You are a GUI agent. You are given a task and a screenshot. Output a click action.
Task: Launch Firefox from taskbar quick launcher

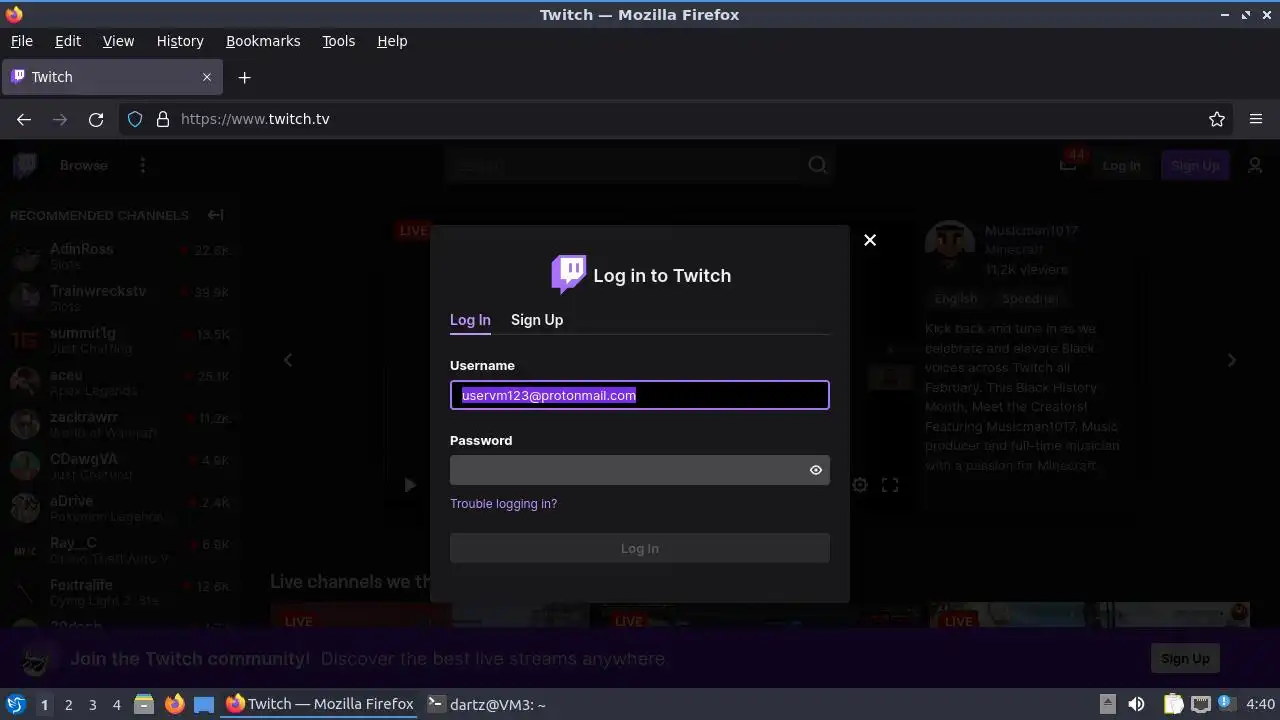(174, 704)
